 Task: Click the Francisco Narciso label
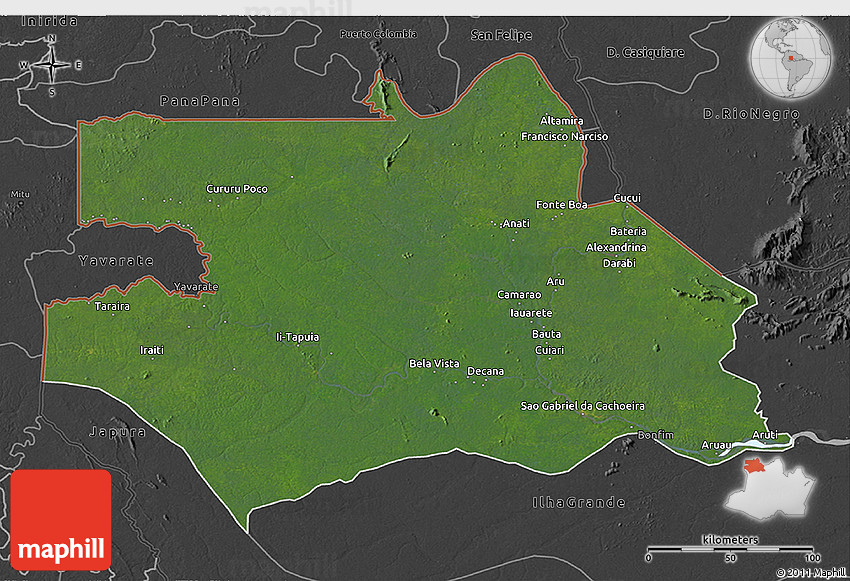(564, 136)
